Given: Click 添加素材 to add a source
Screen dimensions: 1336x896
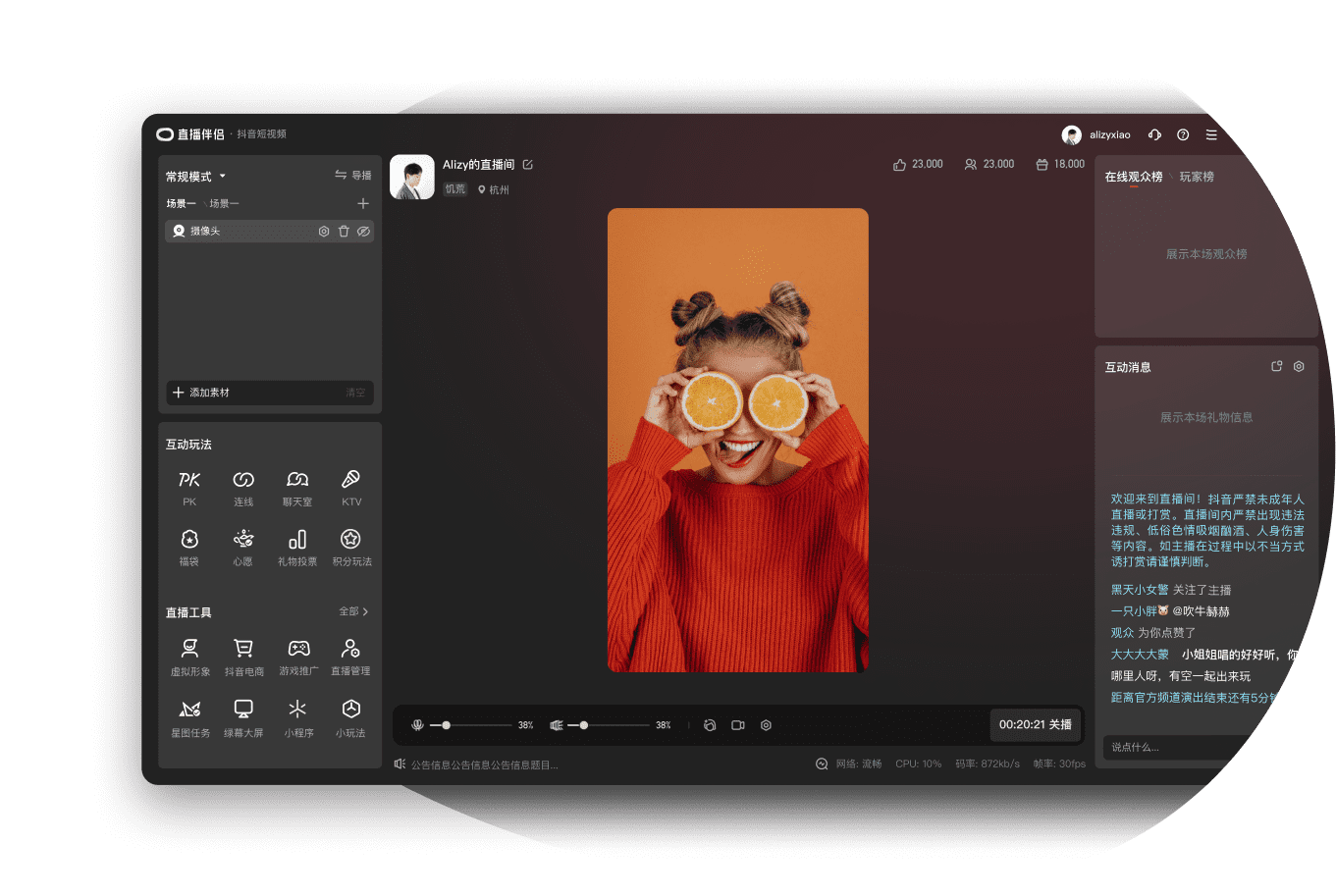Looking at the screenshot, I should tap(201, 392).
